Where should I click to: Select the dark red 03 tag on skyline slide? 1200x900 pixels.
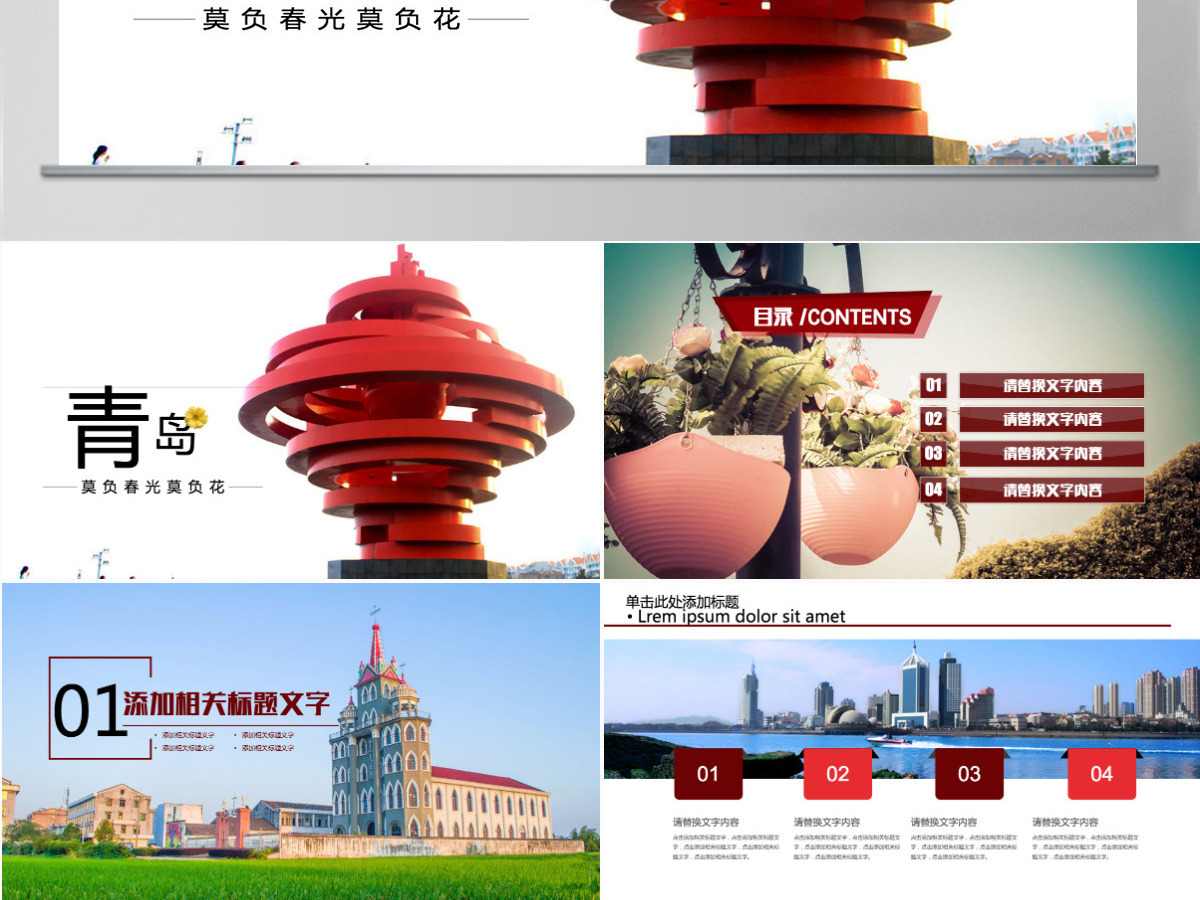pyautogui.click(x=969, y=773)
